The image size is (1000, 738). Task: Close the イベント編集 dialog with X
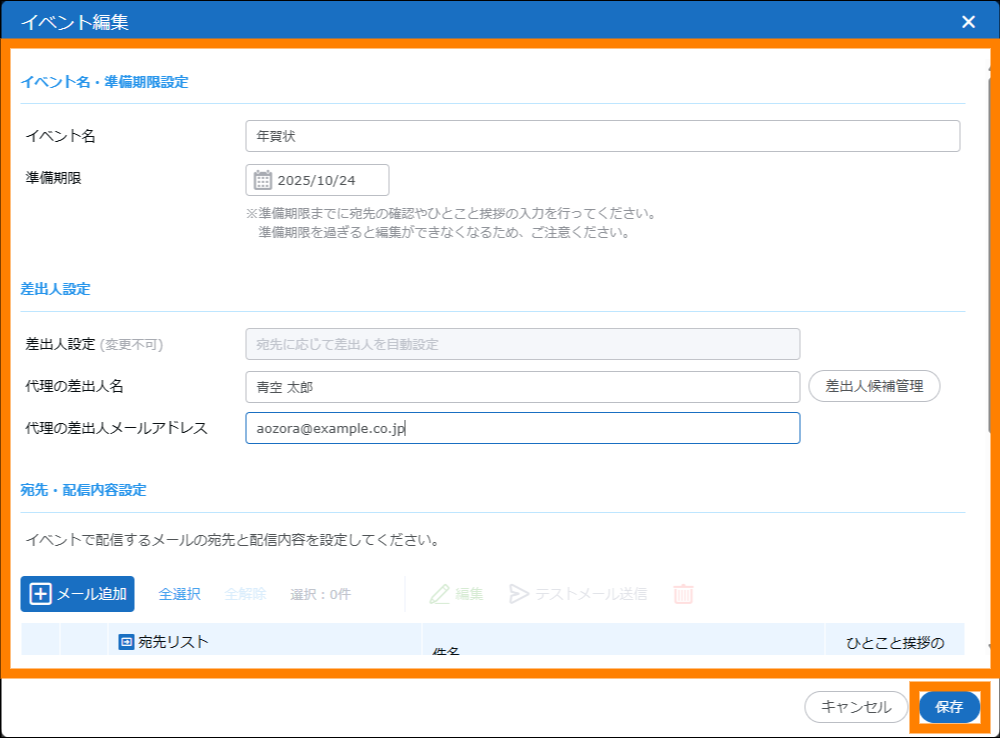click(968, 22)
